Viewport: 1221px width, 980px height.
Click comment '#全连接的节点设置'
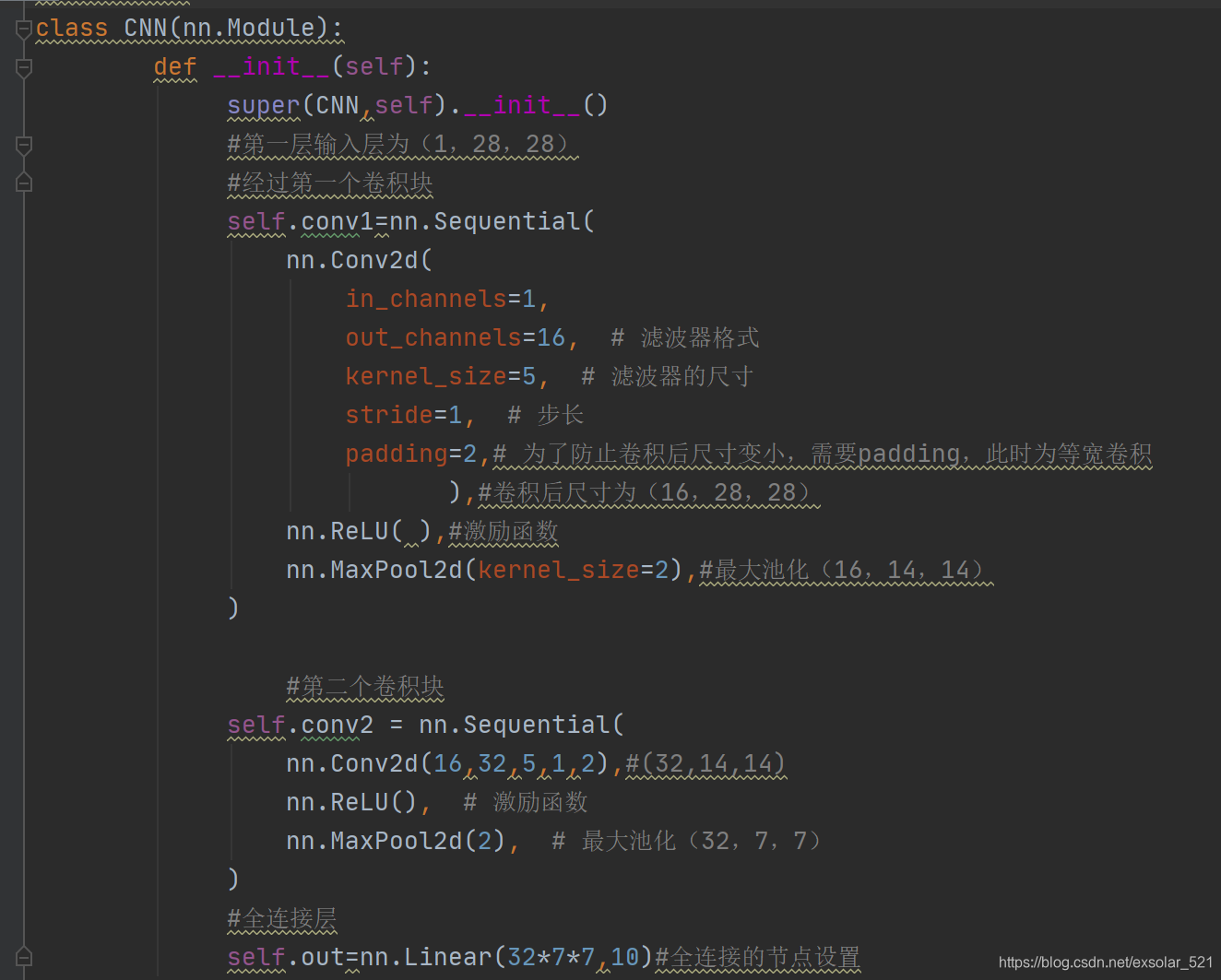point(757,958)
